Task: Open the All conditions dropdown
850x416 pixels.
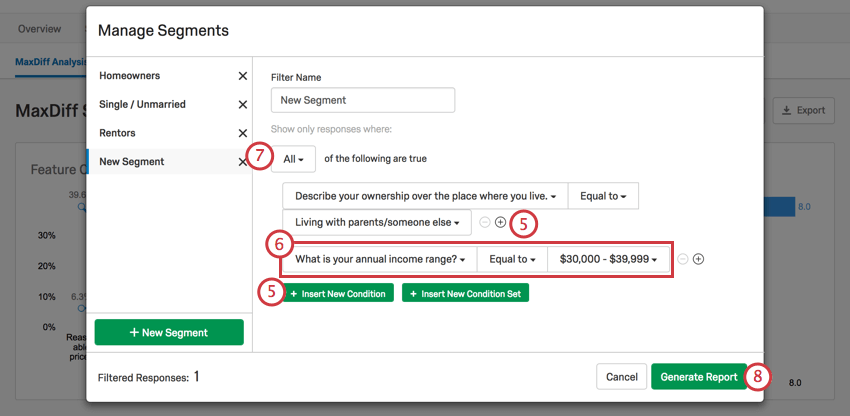Action: tap(294, 159)
